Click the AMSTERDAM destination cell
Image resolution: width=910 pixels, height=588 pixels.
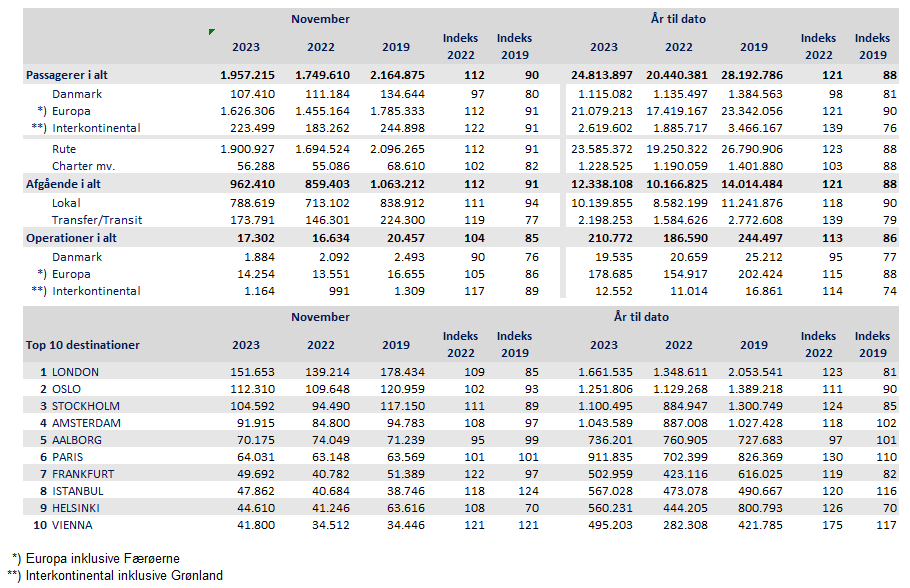tap(87, 423)
